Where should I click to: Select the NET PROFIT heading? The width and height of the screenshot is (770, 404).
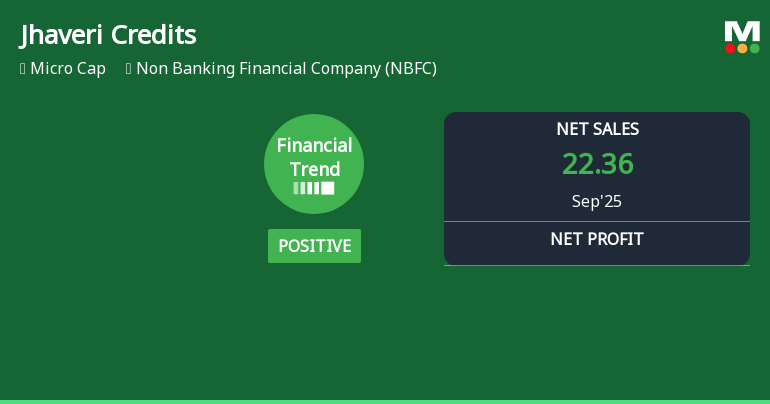(x=597, y=239)
